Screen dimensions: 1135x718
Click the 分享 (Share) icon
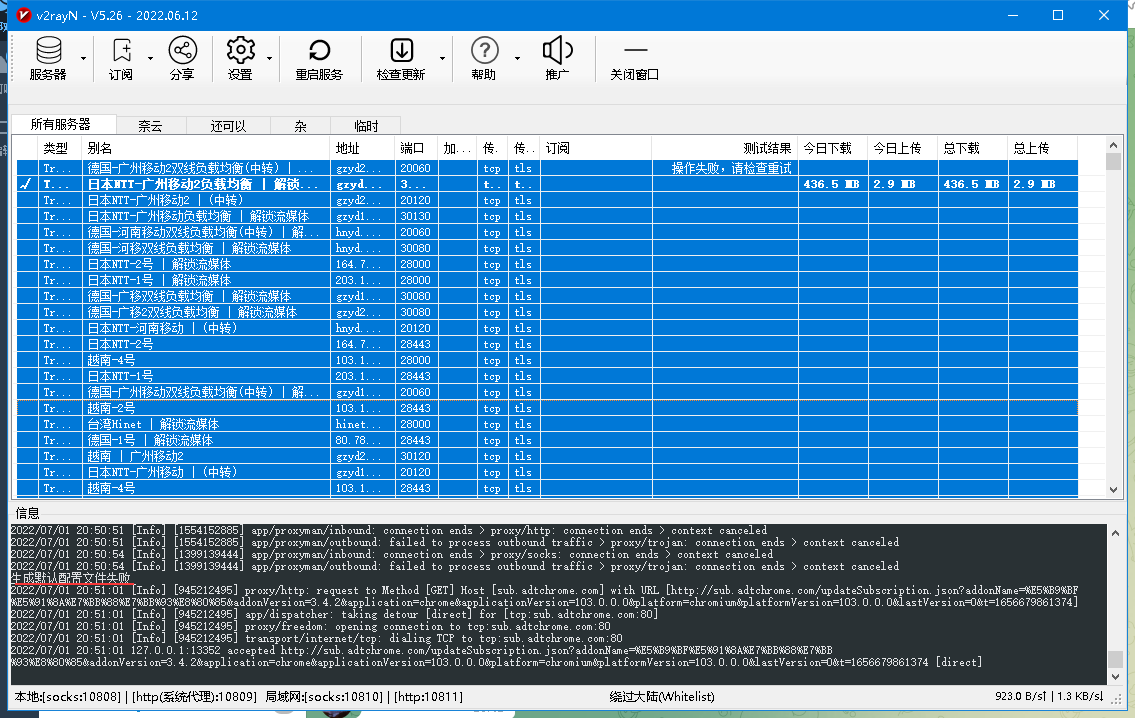coord(182,51)
